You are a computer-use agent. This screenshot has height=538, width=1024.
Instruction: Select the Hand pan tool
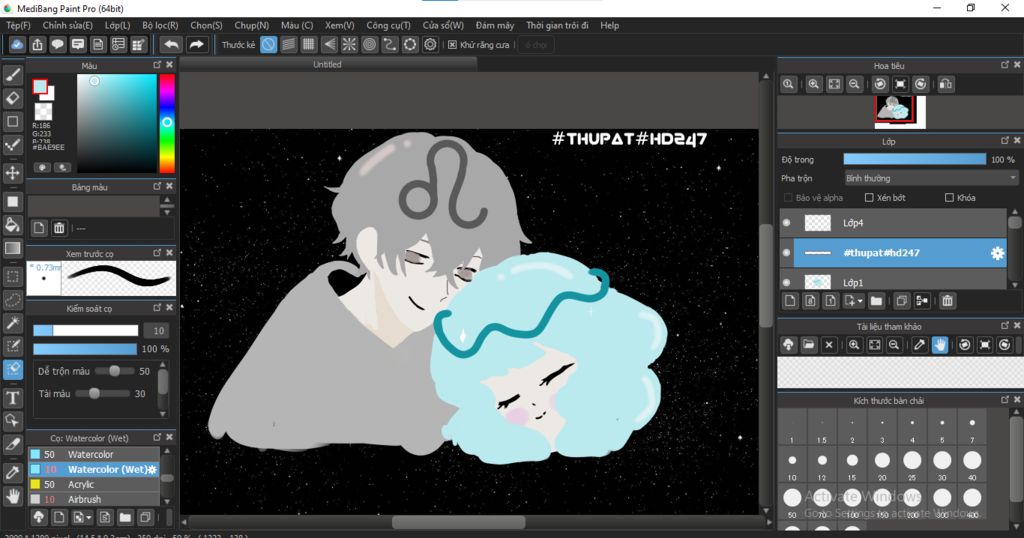click(x=12, y=496)
